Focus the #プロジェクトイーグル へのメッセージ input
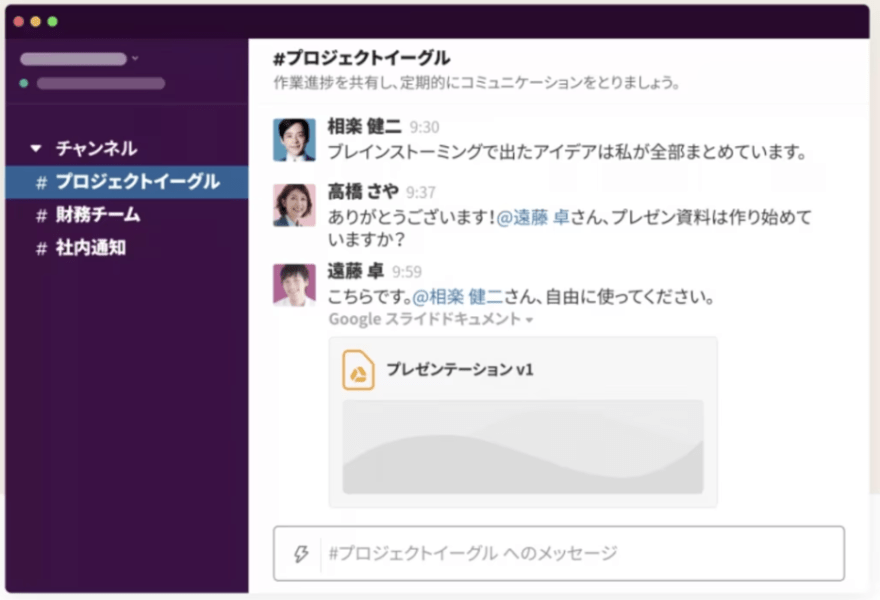This screenshot has height=600, width=880. click(558, 553)
